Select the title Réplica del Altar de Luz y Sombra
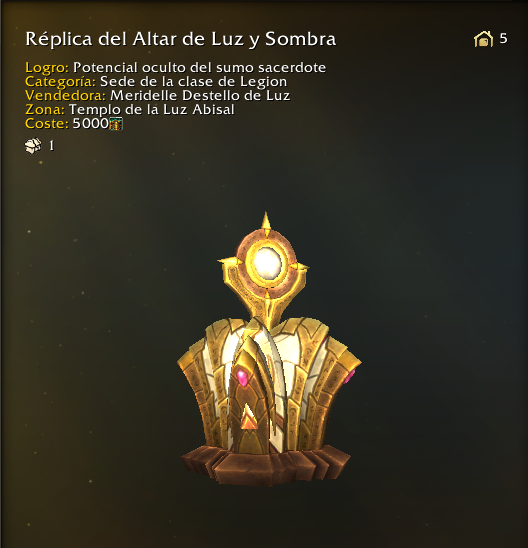Viewport: 528px width, 548px height. (181, 39)
